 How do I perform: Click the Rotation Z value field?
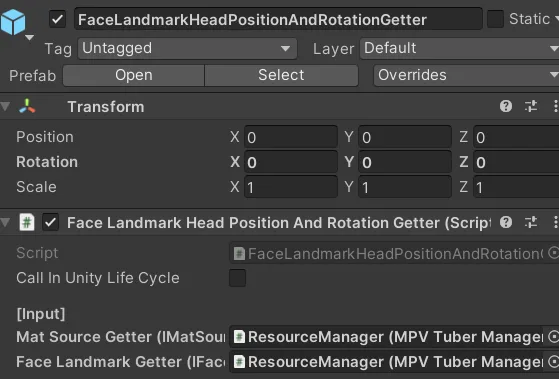click(x=516, y=162)
